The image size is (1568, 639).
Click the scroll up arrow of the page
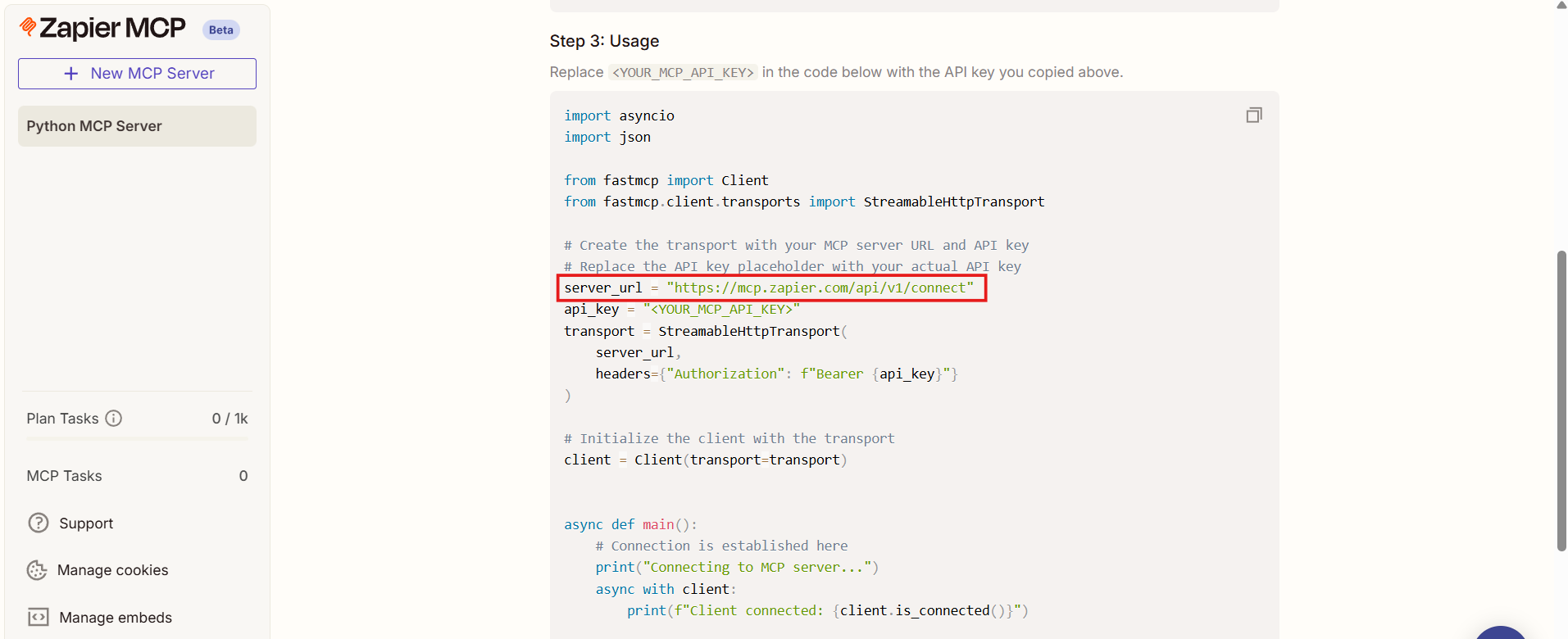(1561, 6)
